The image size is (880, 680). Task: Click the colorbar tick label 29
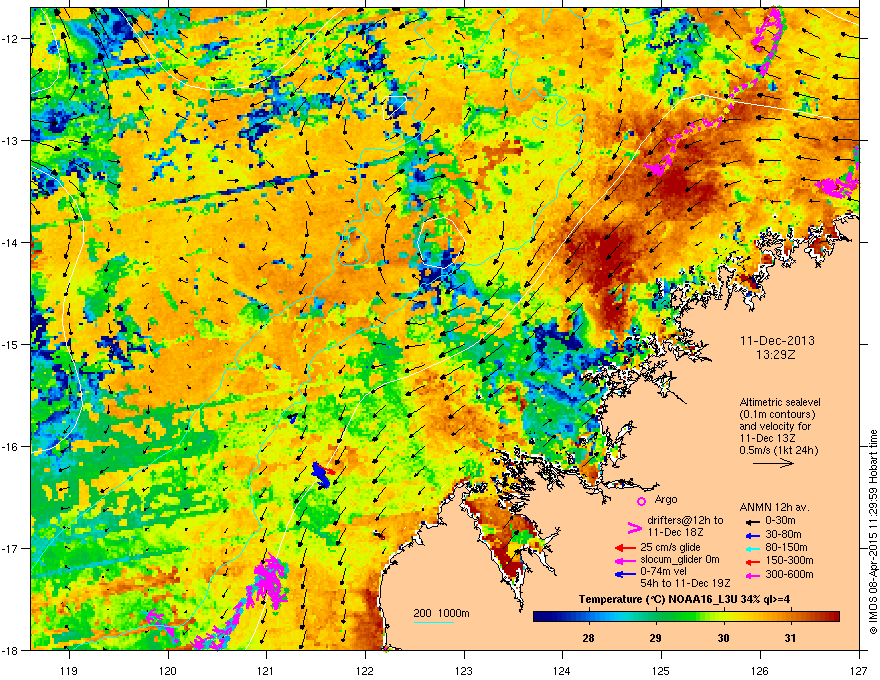click(x=655, y=638)
